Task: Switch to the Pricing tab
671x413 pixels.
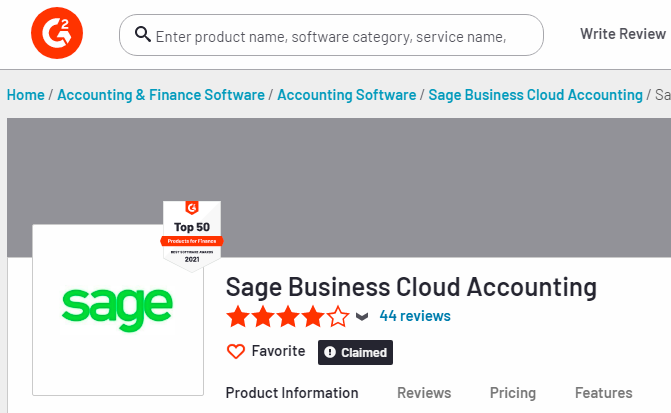Action: point(513,393)
